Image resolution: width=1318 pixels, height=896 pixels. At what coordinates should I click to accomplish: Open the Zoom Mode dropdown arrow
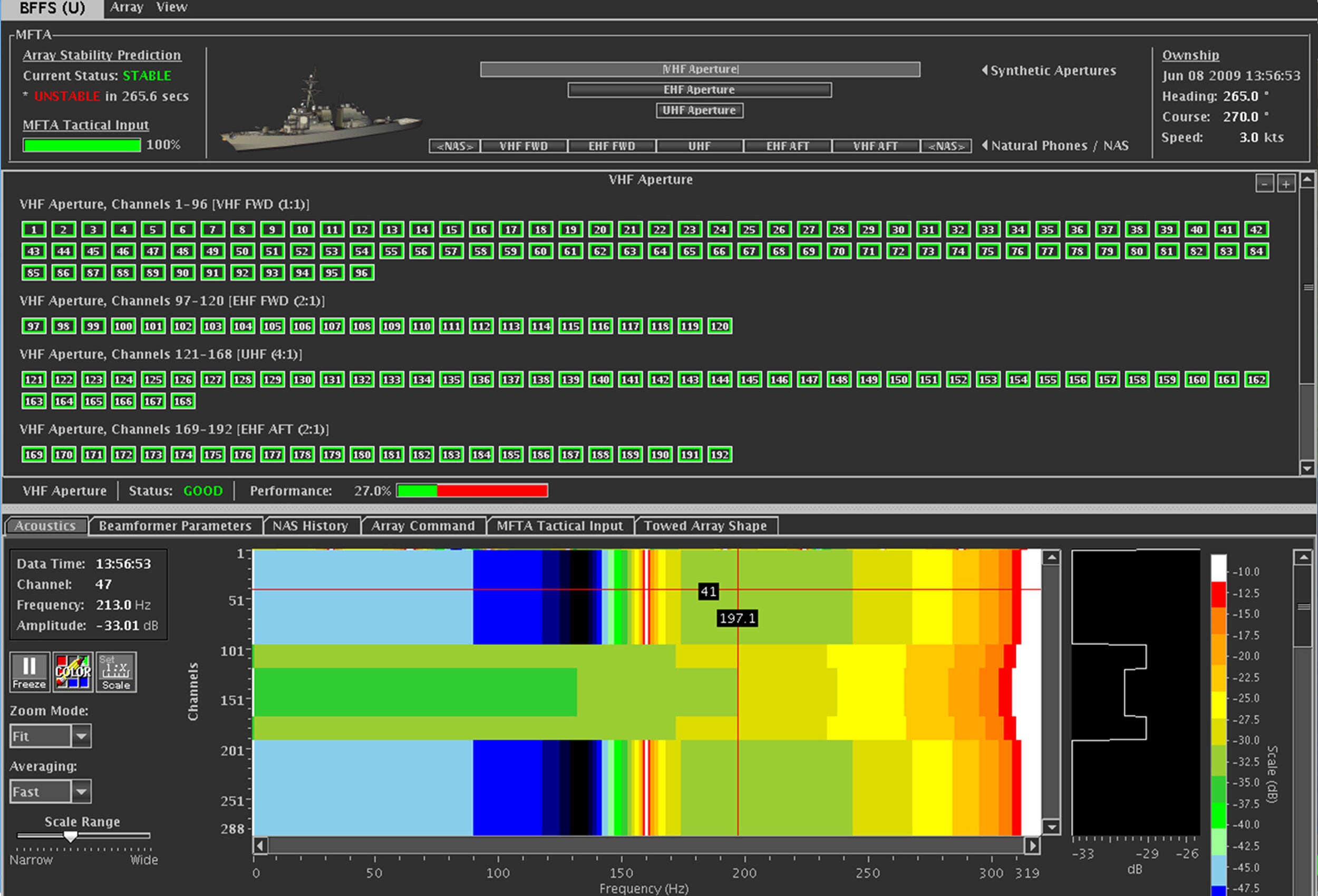pos(81,736)
